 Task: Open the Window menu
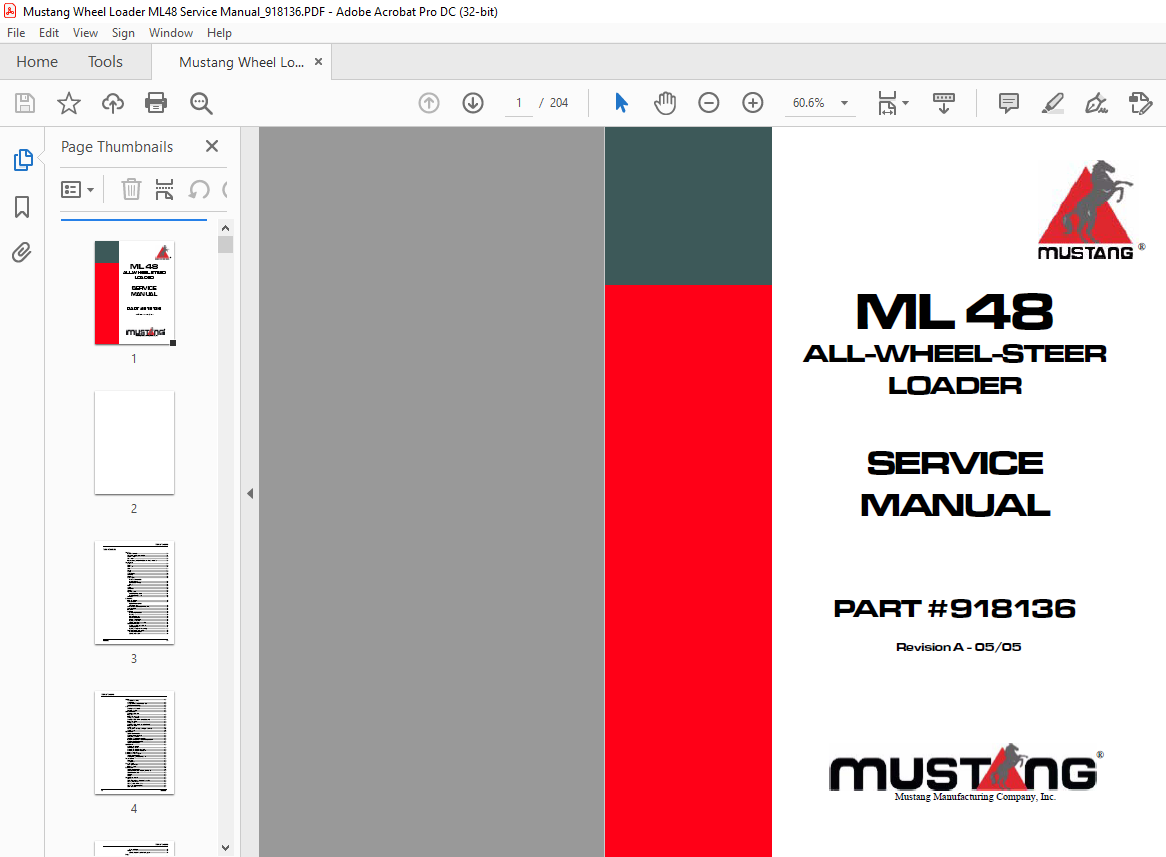coord(171,33)
